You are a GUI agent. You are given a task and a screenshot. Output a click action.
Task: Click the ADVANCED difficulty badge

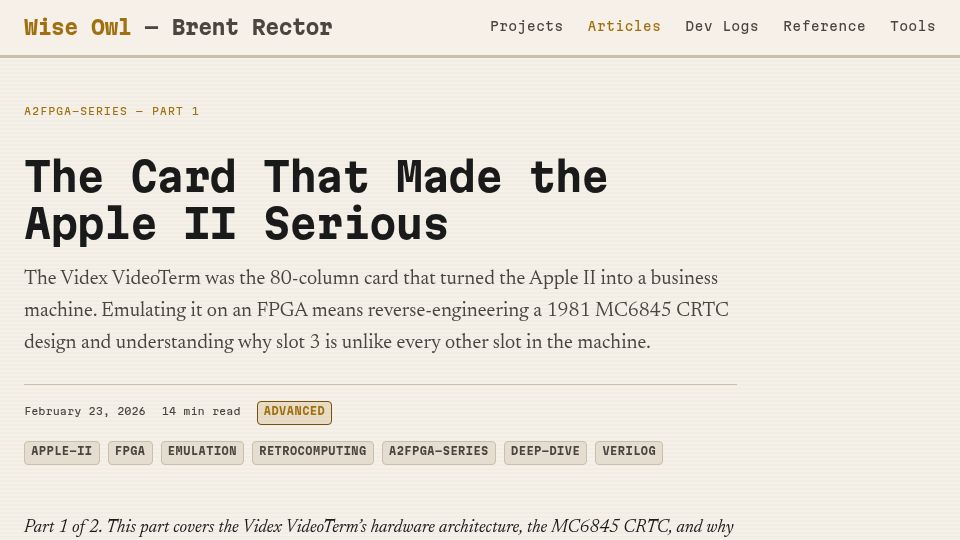point(294,413)
